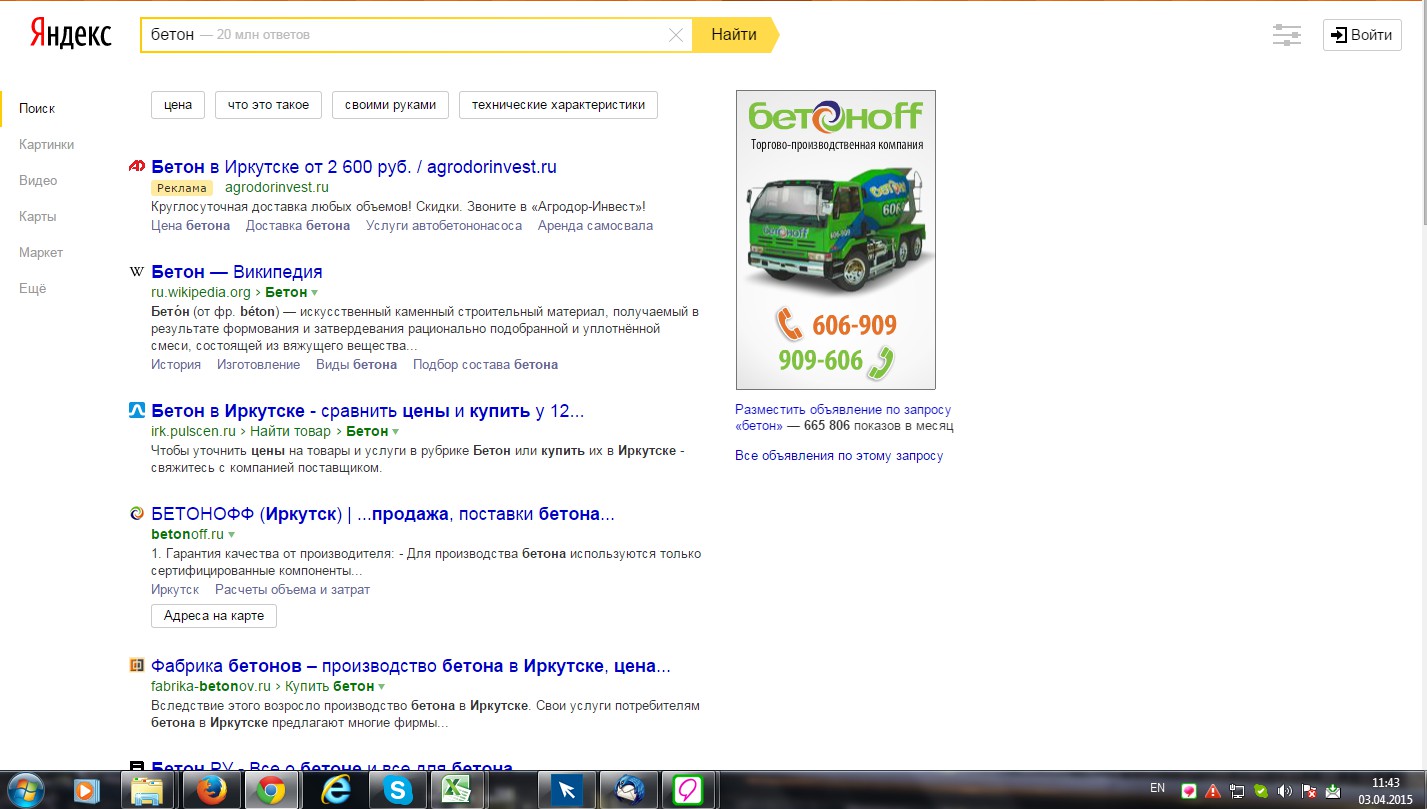The image size is (1427, 809).
Task: Expand the arrow next to betonoff.ru
Action: pyautogui.click(x=231, y=535)
